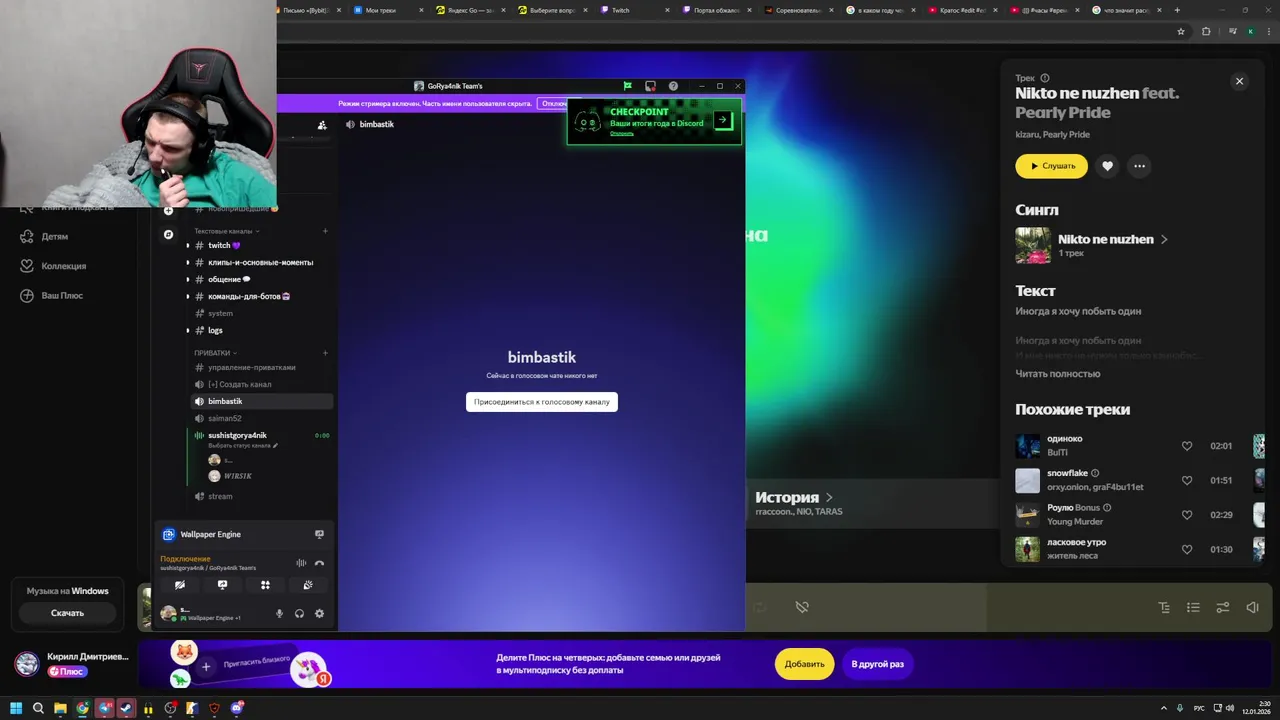Image resolution: width=1280 pixels, height=720 pixels.
Task: Open playback settings sliders icon
Action: point(1222,607)
